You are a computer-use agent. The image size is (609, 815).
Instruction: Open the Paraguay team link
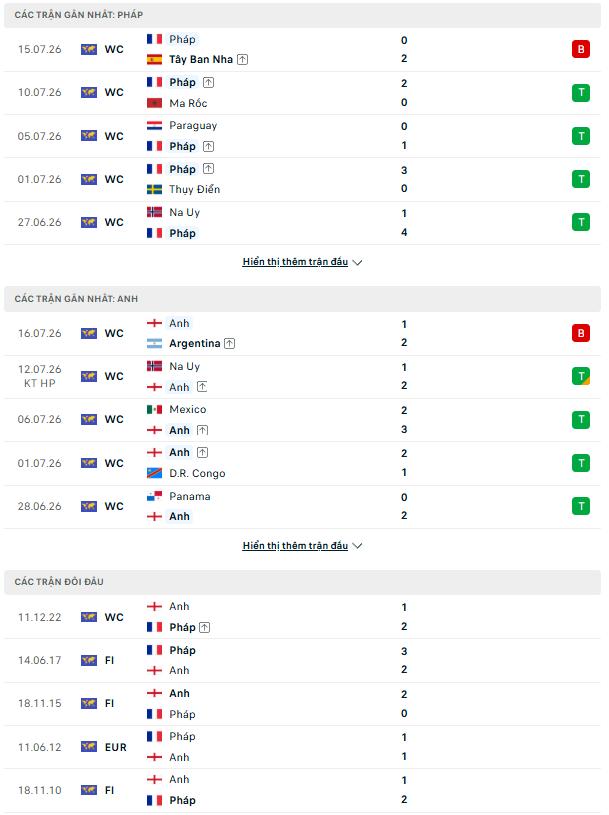(x=193, y=126)
